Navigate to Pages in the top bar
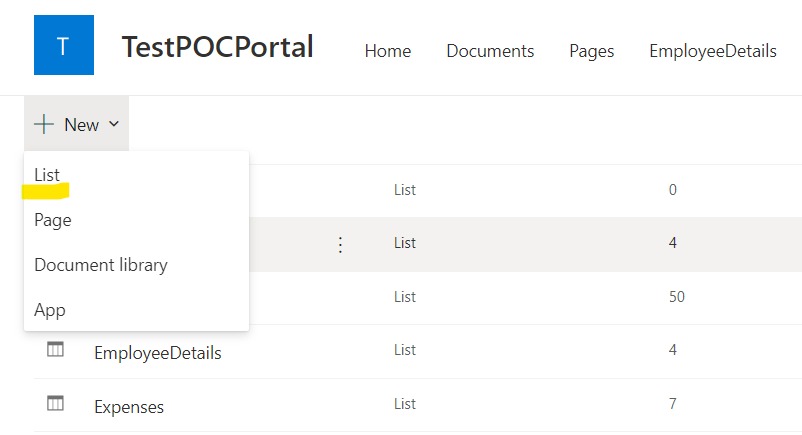Viewport: 802px width, 435px height. pos(592,51)
